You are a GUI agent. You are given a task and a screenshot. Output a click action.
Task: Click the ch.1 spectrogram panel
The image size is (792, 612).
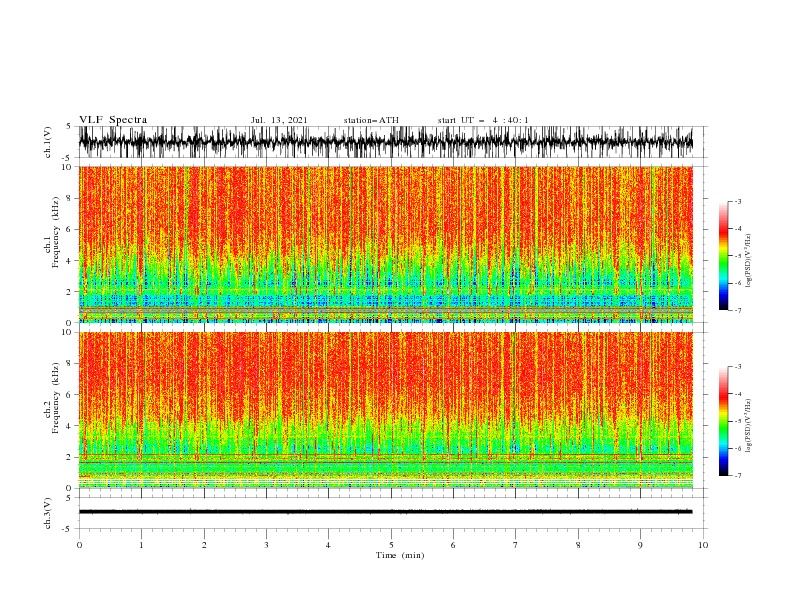pos(385,244)
